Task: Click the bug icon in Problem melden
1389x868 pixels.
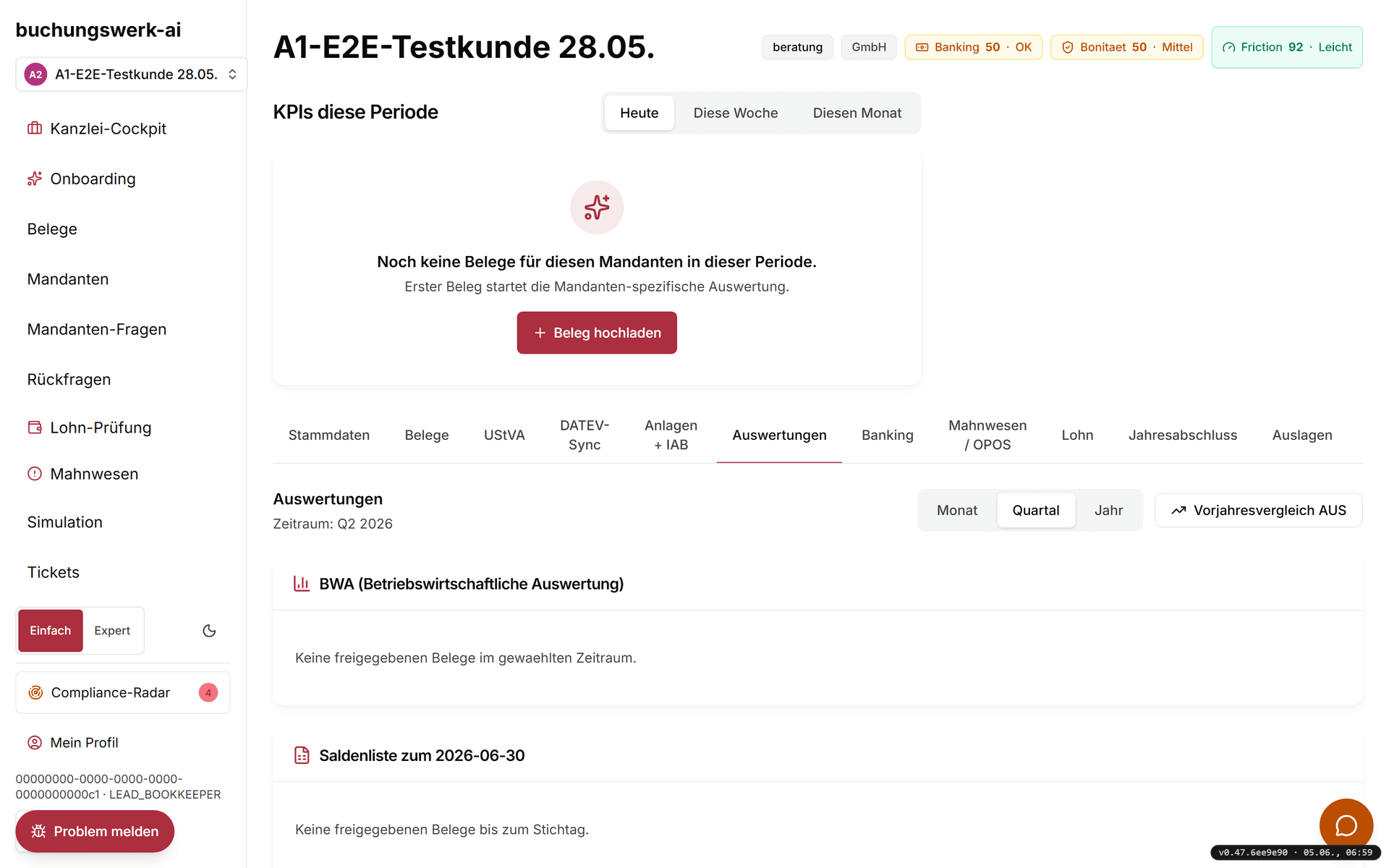Action: (x=38, y=831)
